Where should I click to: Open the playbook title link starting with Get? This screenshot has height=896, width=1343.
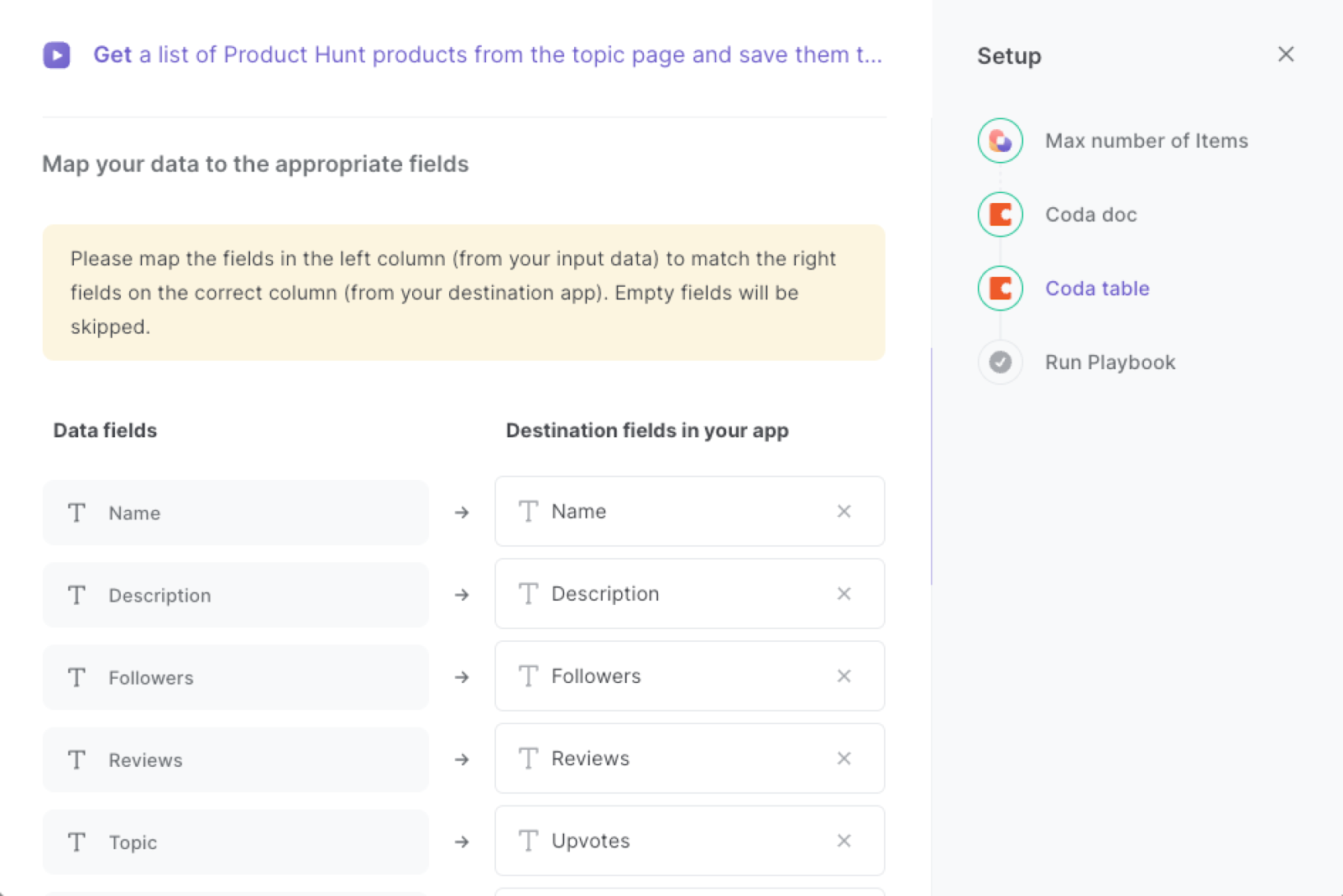488,55
